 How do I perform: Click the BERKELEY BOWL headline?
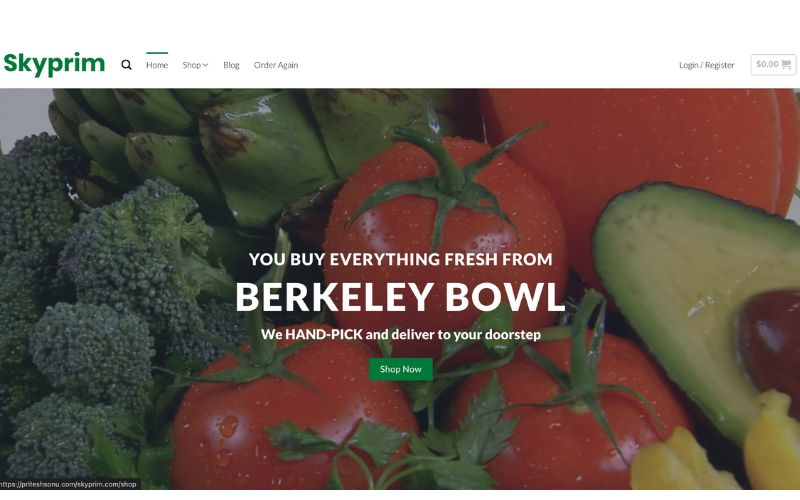pyautogui.click(x=400, y=297)
